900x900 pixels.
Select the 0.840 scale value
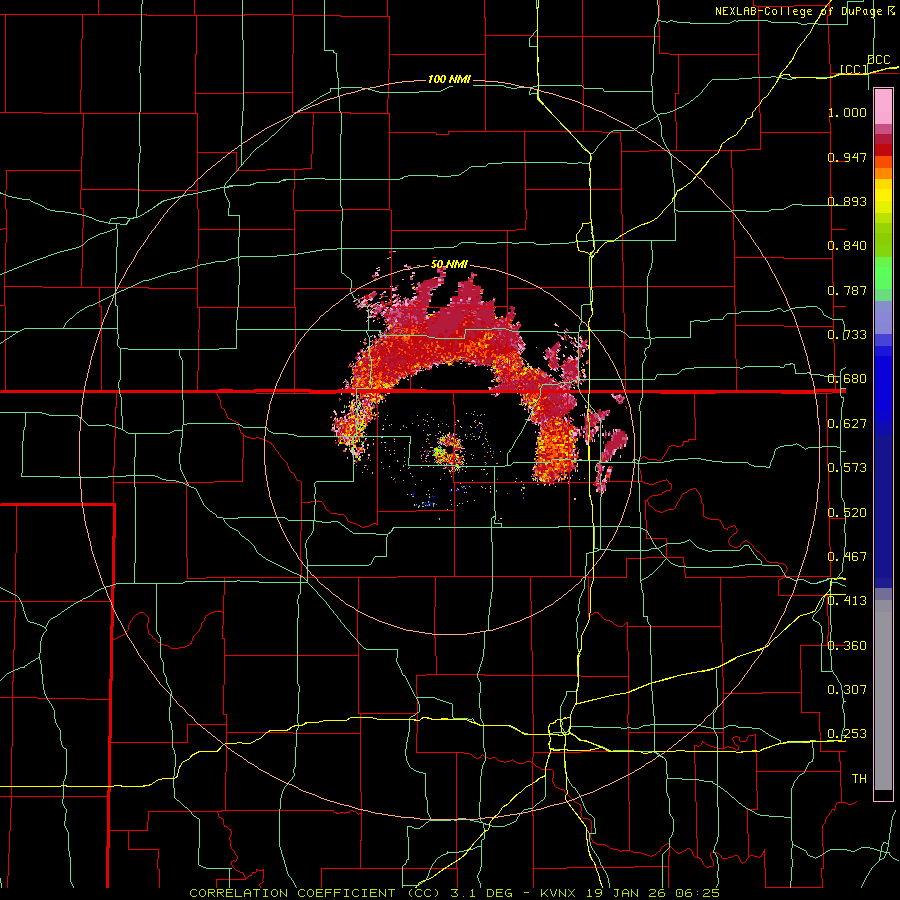click(847, 246)
